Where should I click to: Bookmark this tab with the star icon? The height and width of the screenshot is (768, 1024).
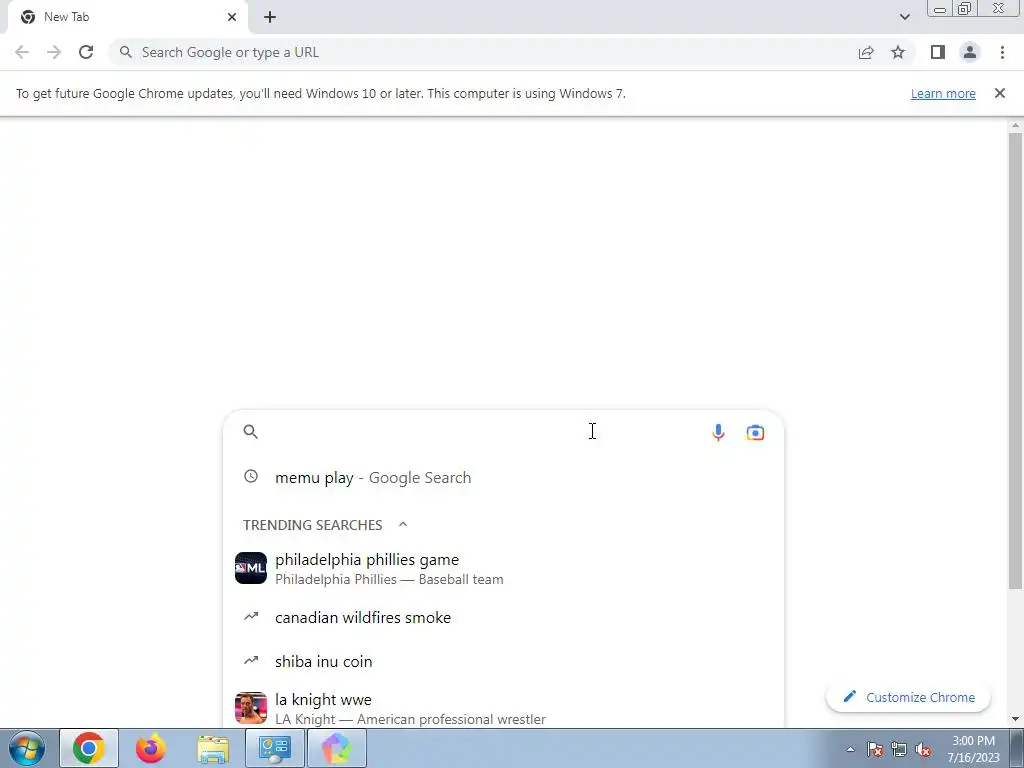(898, 52)
